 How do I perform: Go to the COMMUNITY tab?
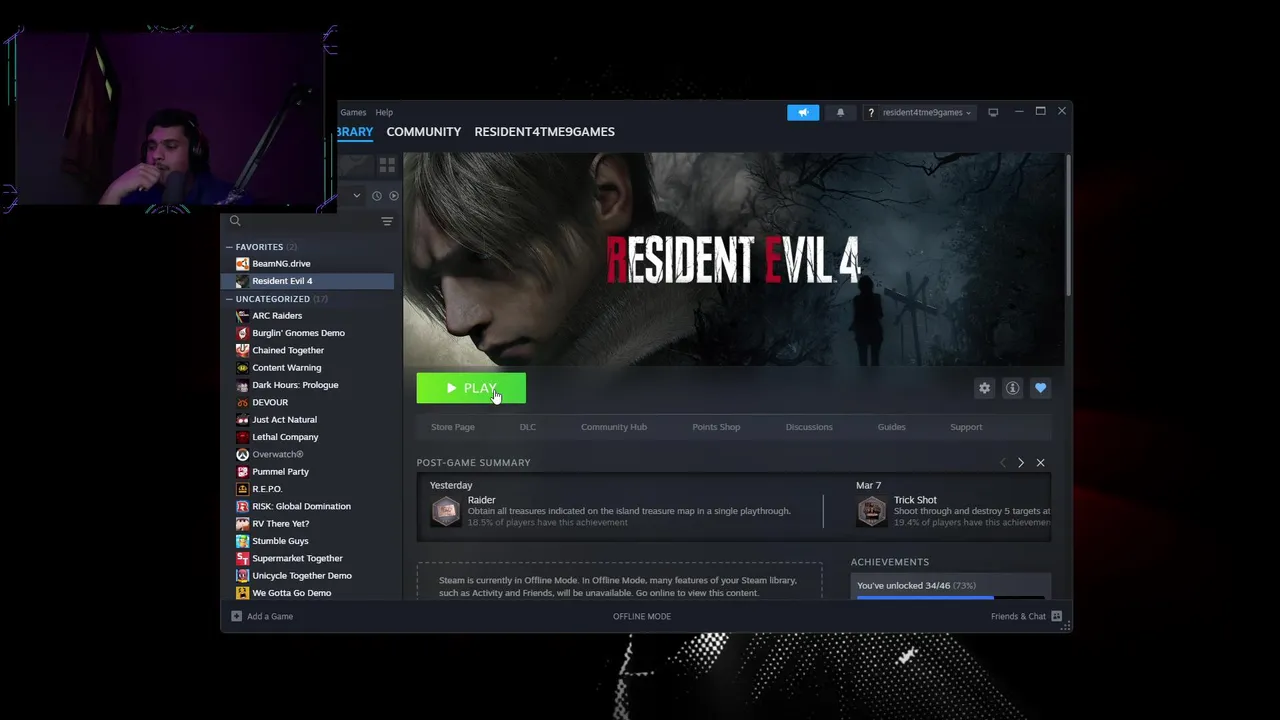(424, 131)
